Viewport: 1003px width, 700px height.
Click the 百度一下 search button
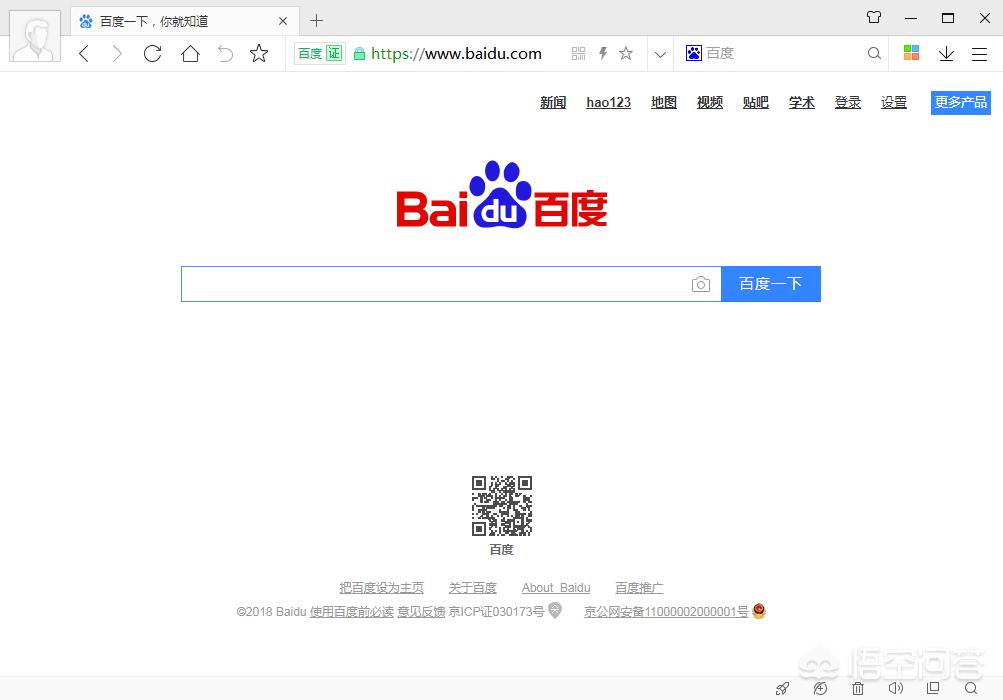(x=770, y=283)
